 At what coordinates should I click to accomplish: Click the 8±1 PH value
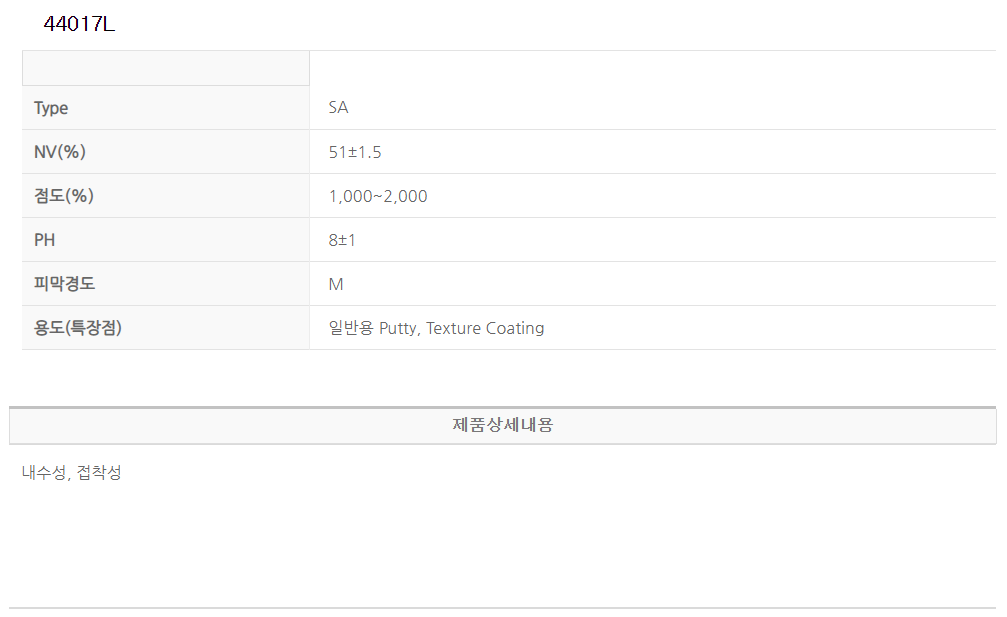(342, 240)
